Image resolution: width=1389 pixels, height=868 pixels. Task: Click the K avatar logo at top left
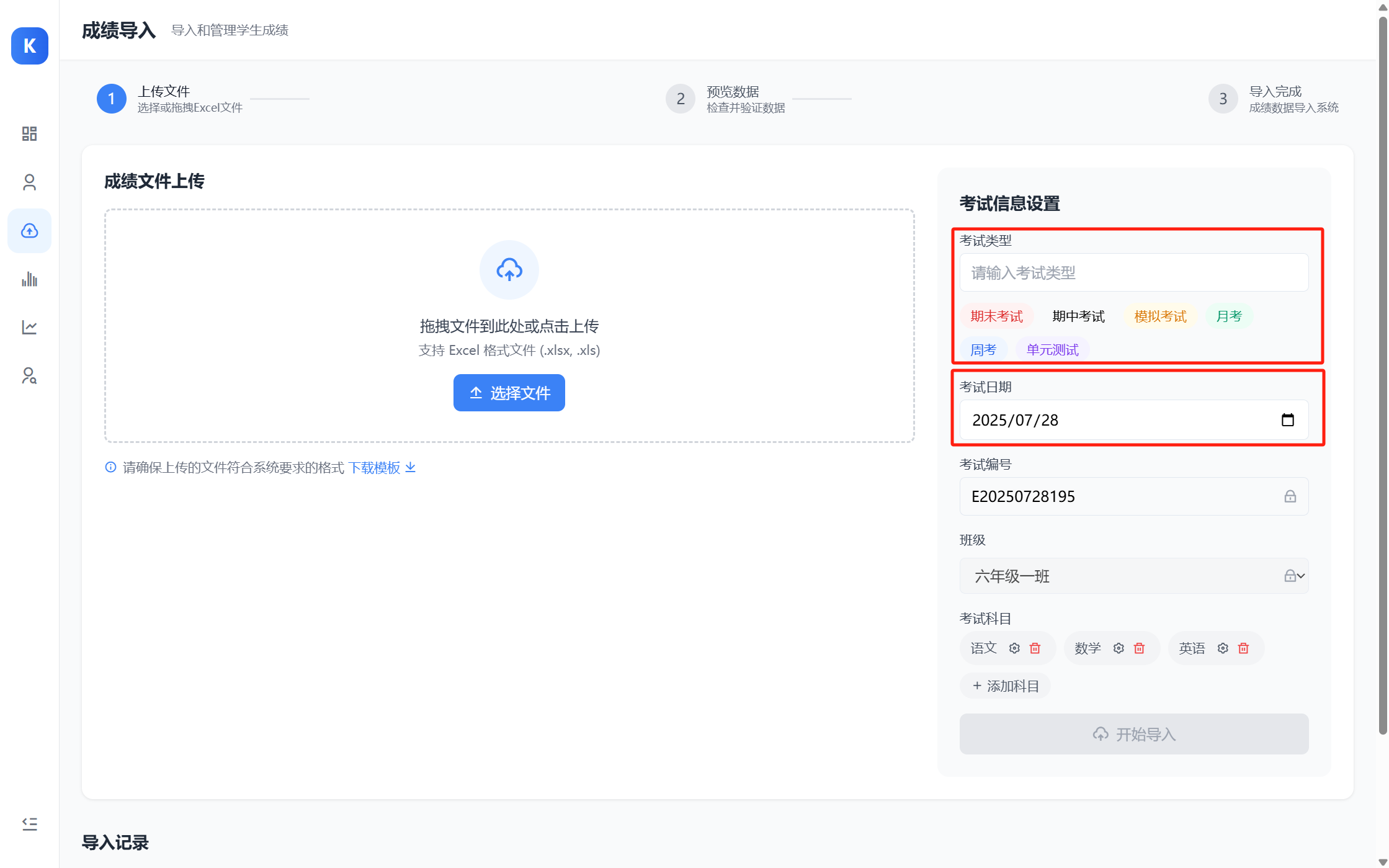(x=29, y=46)
